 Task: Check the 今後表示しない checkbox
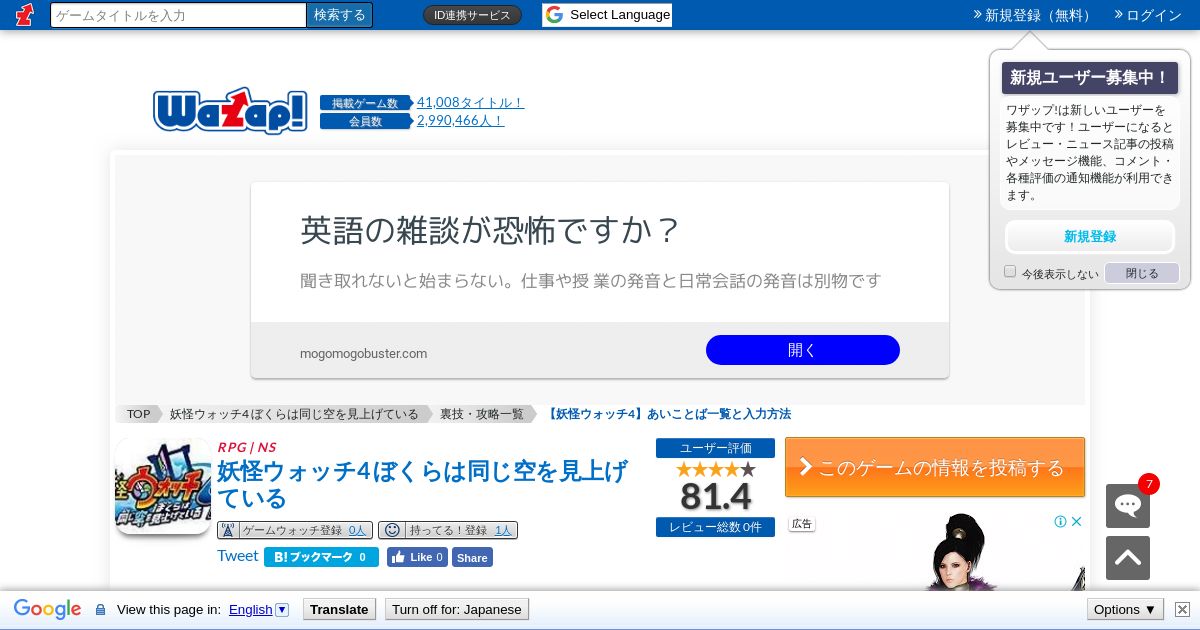tap(1010, 272)
